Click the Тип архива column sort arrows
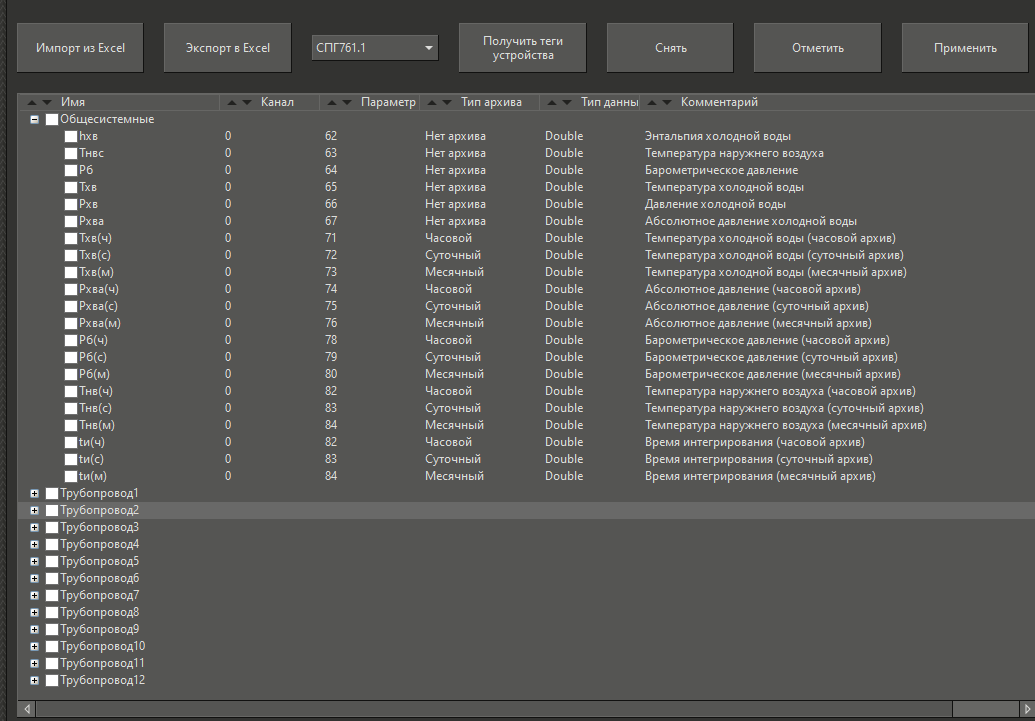 (440, 102)
